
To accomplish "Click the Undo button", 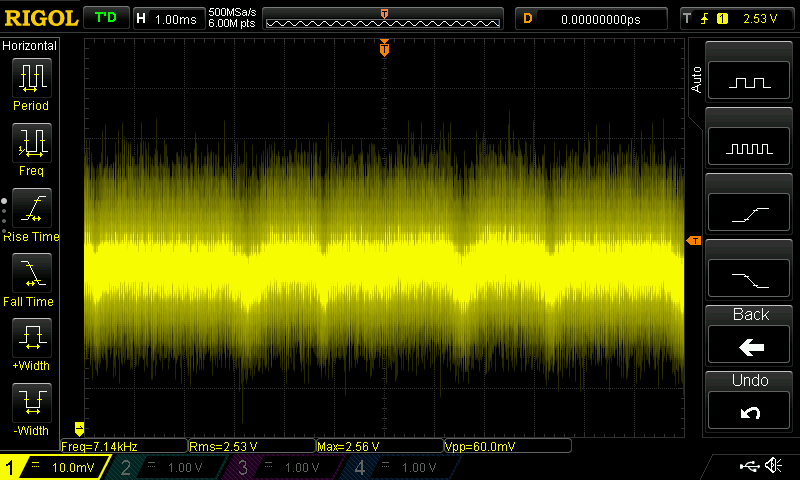I will point(749,411).
